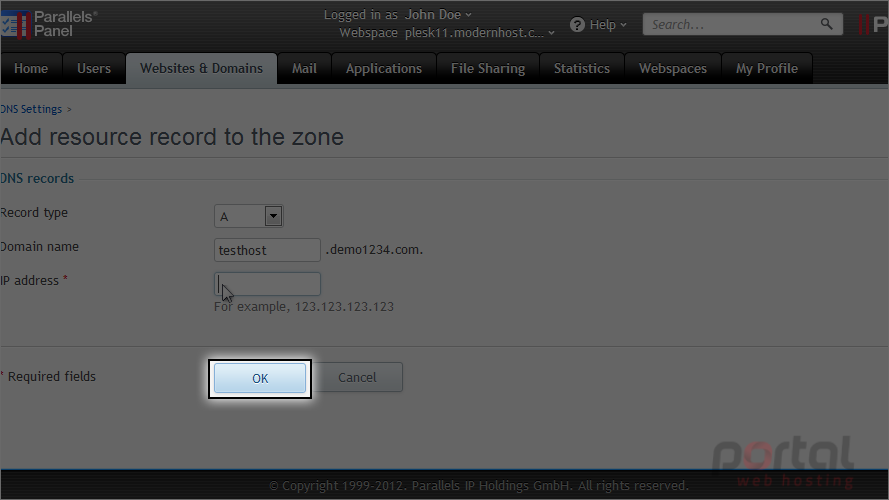Focus the IP address input field
This screenshot has width=889, height=500.
click(267, 284)
